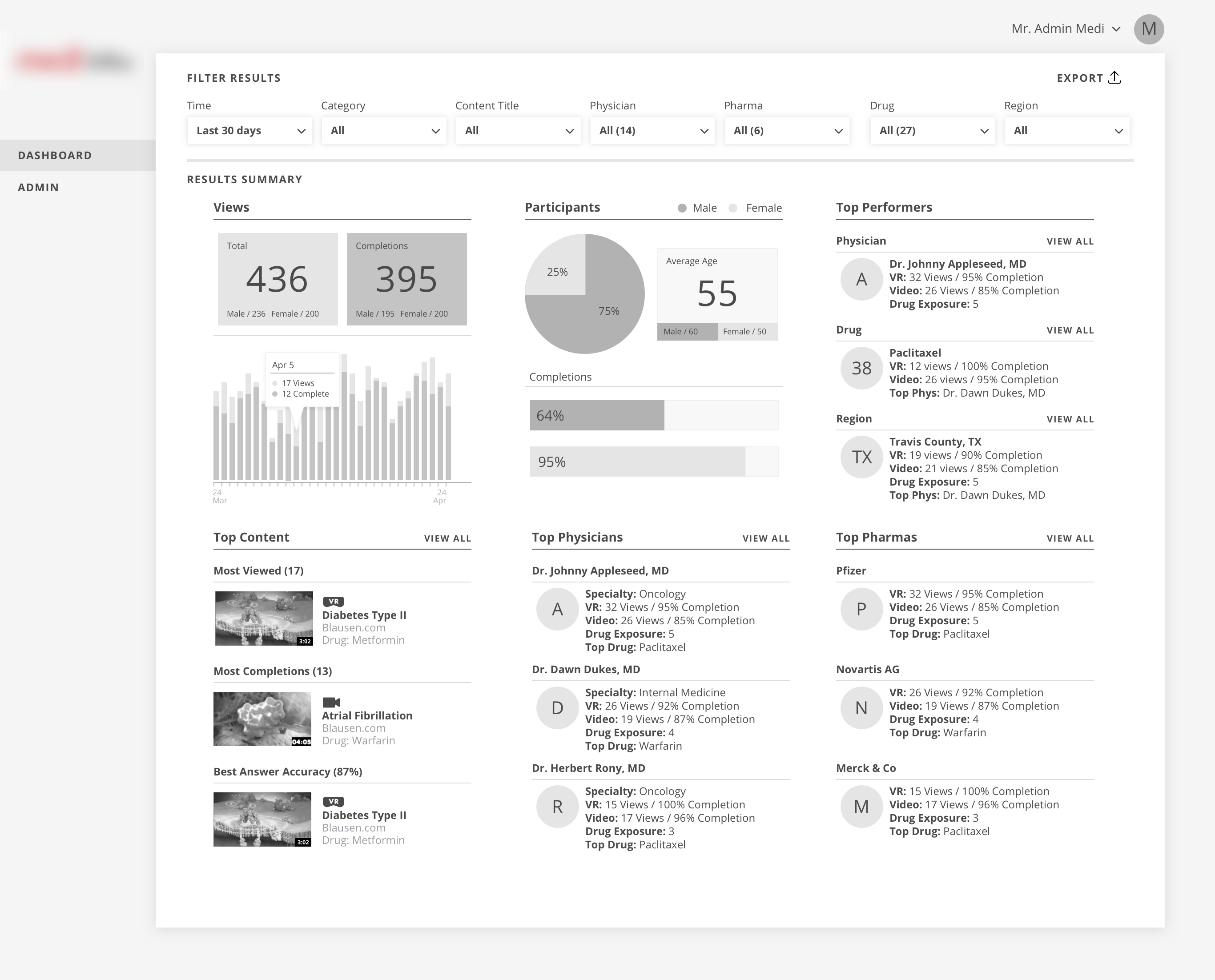1215x980 pixels.
Task: Select Admin in the sidebar
Action: click(x=38, y=188)
